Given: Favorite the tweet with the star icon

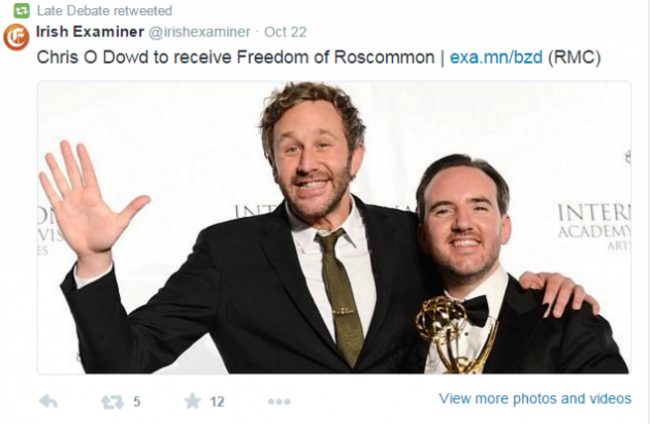Looking at the screenshot, I should point(192,401).
